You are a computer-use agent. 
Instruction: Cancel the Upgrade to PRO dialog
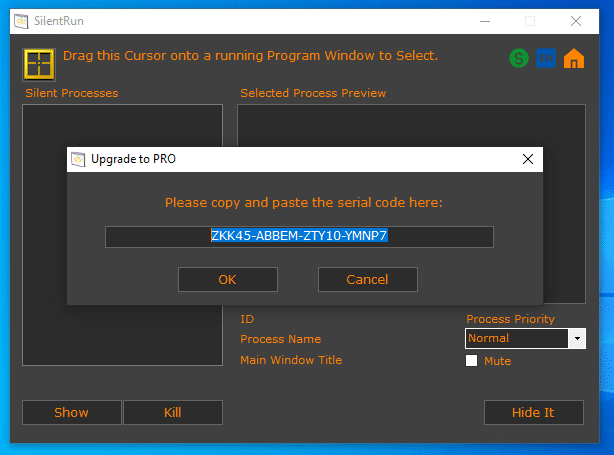point(368,280)
